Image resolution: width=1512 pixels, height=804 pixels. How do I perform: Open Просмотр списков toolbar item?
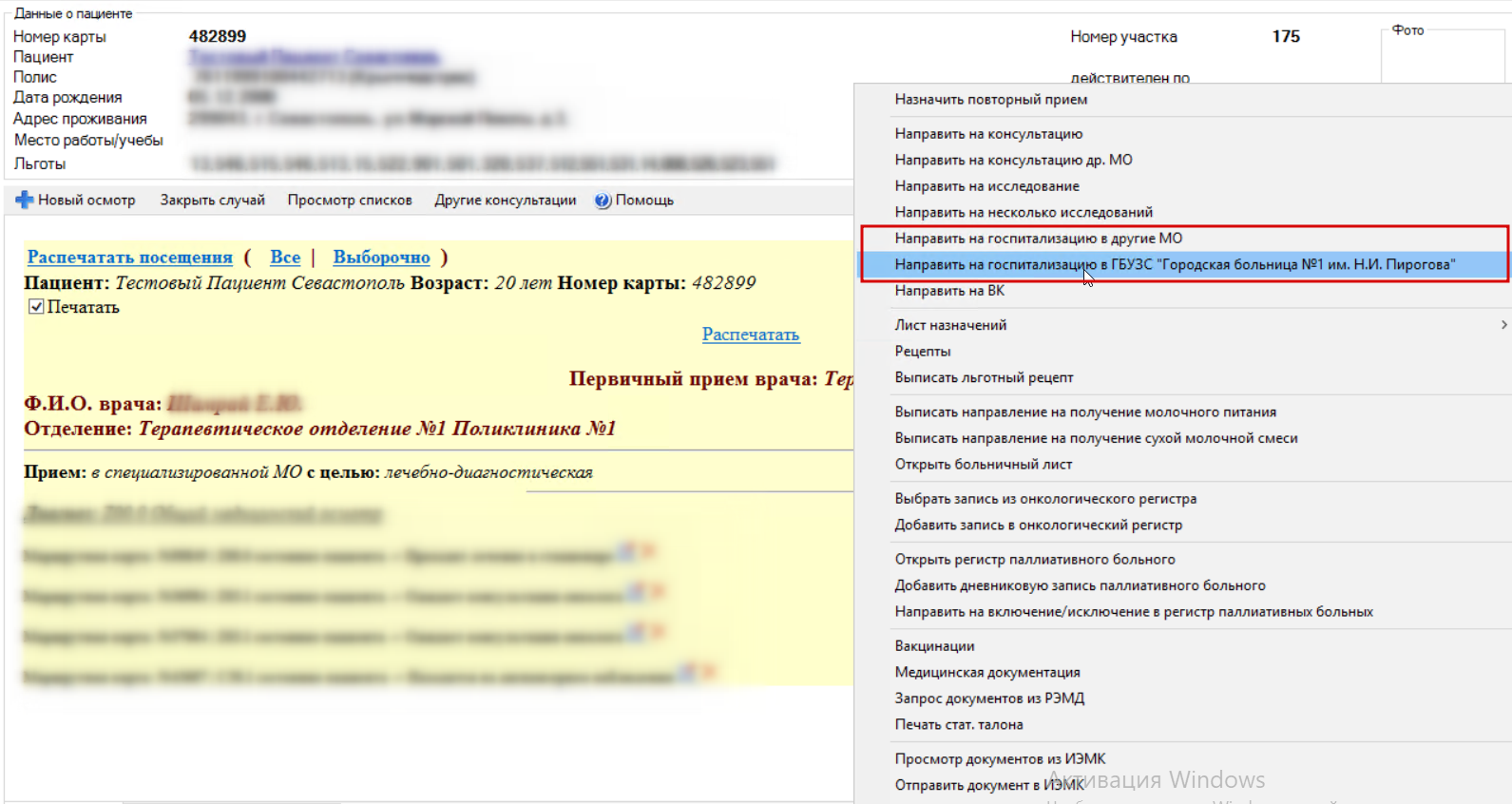point(350,201)
